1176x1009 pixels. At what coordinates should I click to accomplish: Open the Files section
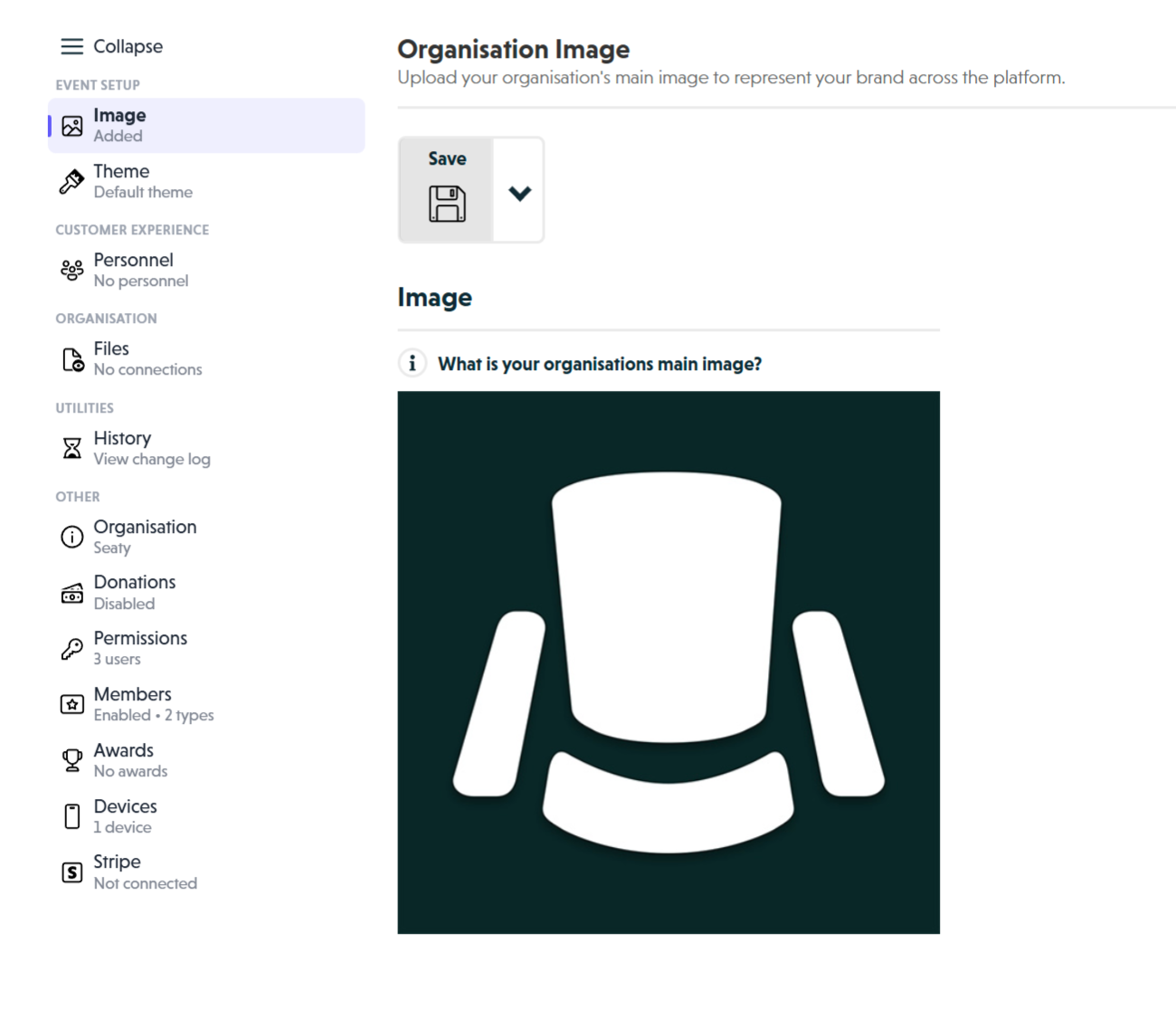coord(206,358)
